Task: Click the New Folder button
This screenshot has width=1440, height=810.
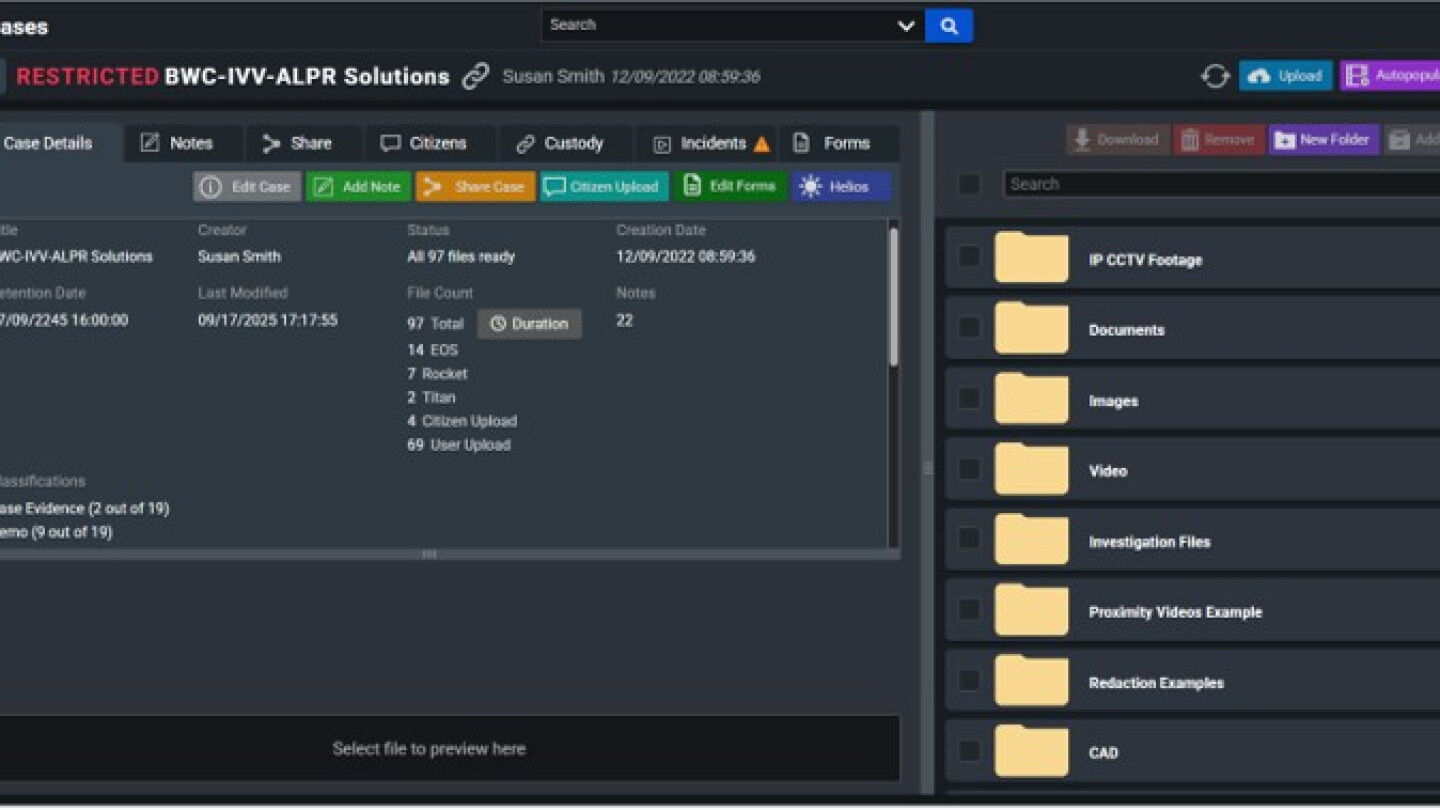Action: 1324,140
